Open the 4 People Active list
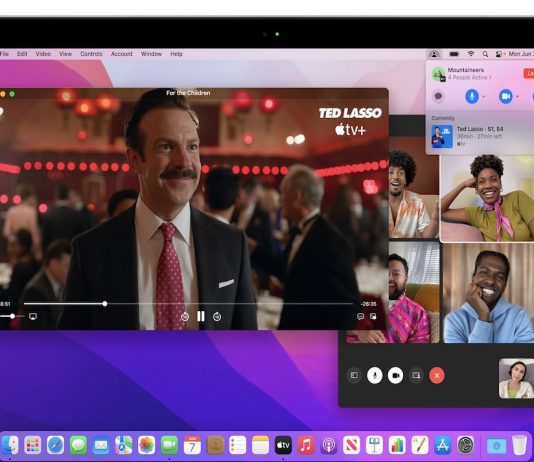Viewport: 534px width, 462px height. (470, 78)
